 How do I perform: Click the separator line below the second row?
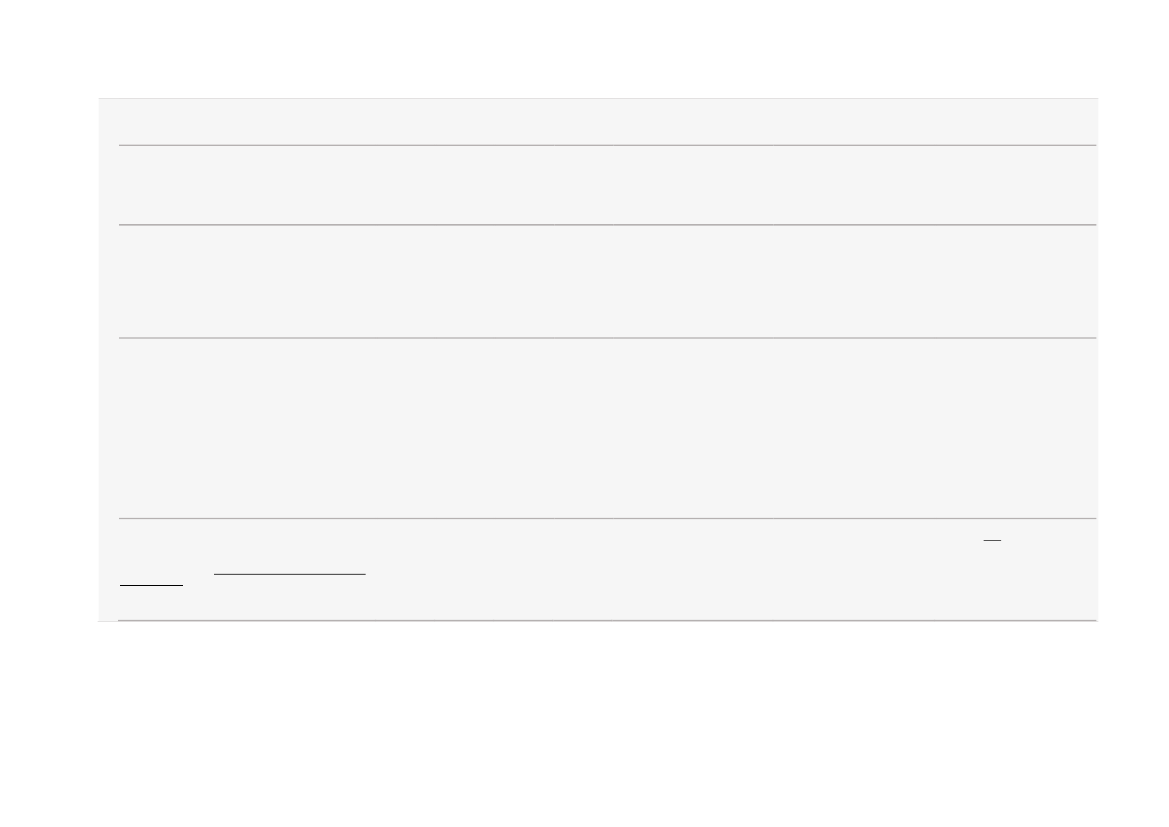coord(608,224)
